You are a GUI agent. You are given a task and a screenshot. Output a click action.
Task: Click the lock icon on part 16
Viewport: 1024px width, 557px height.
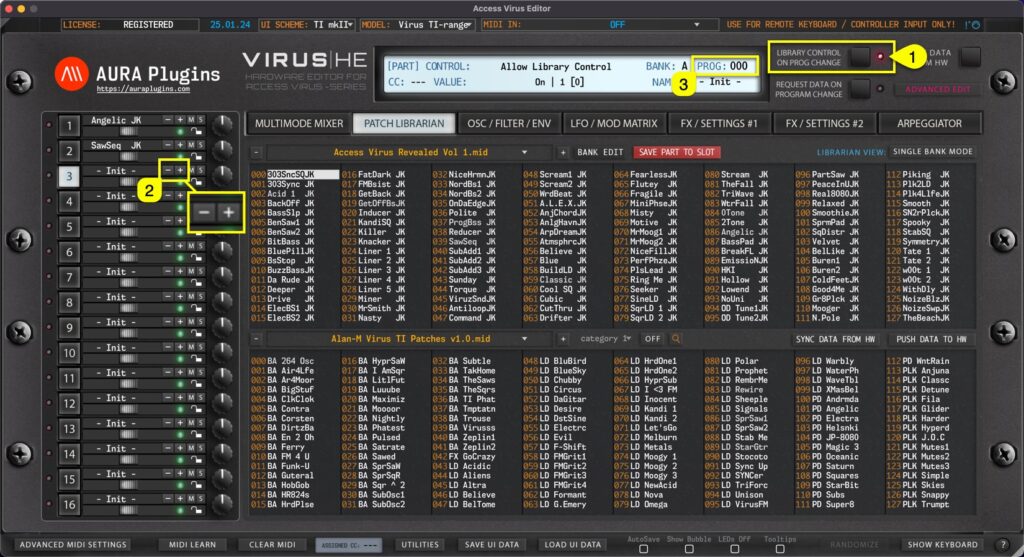196,510
